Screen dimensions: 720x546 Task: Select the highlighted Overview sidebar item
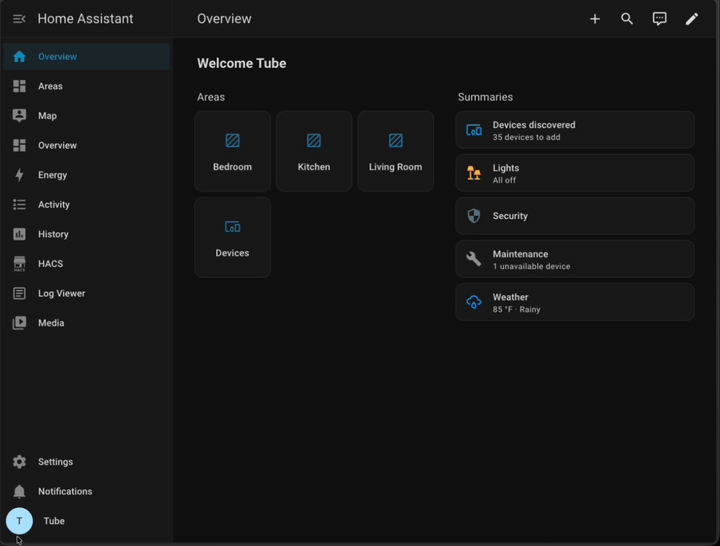[x=86, y=56]
